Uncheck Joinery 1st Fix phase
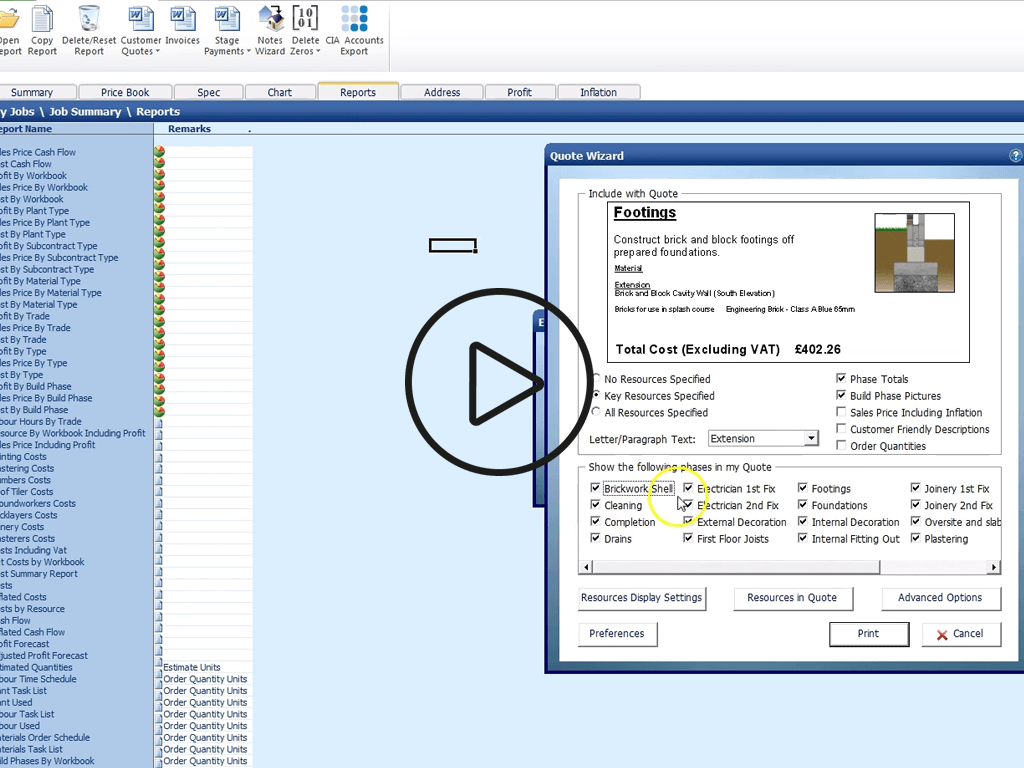The width and height of the screenshot is (1024, 768). (916, 488)
